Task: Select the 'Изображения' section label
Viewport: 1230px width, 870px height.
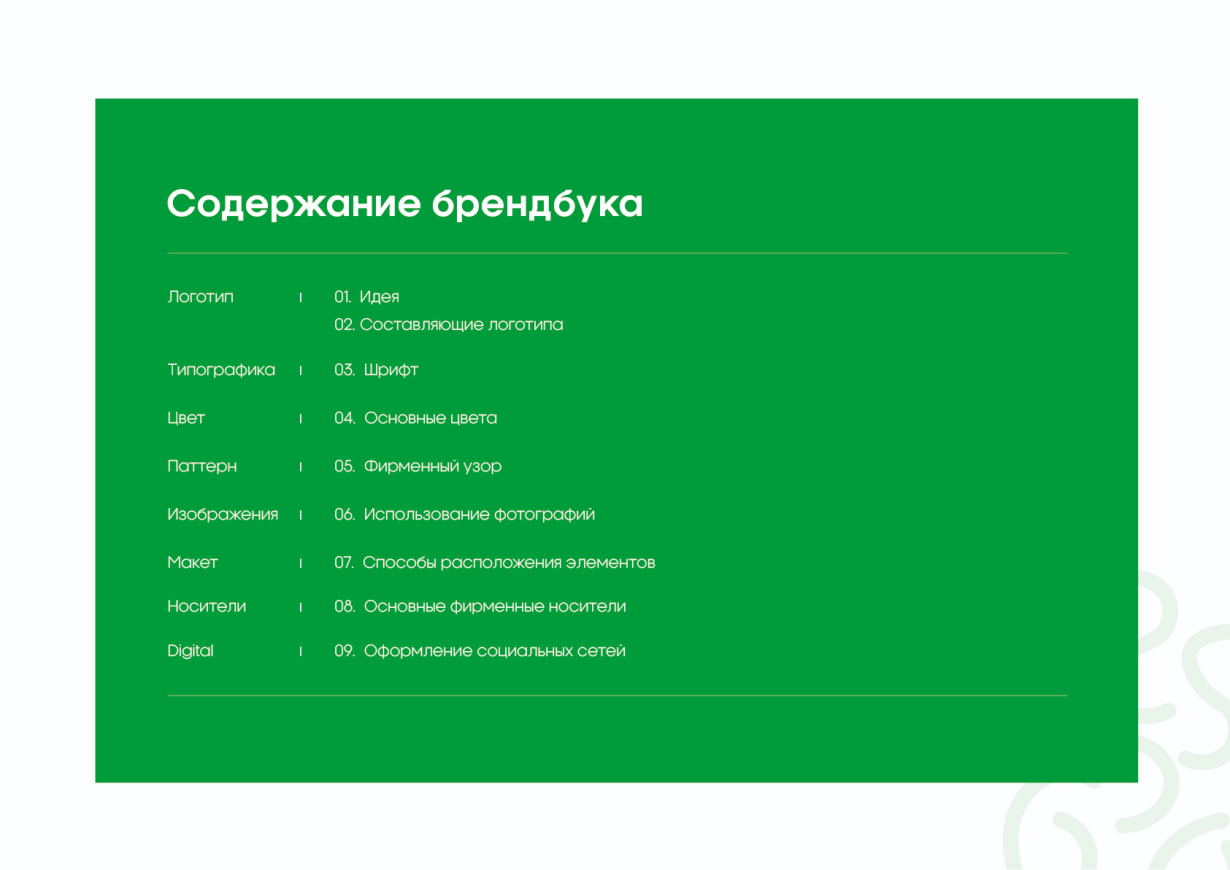Action: click(x=223, y=514)
